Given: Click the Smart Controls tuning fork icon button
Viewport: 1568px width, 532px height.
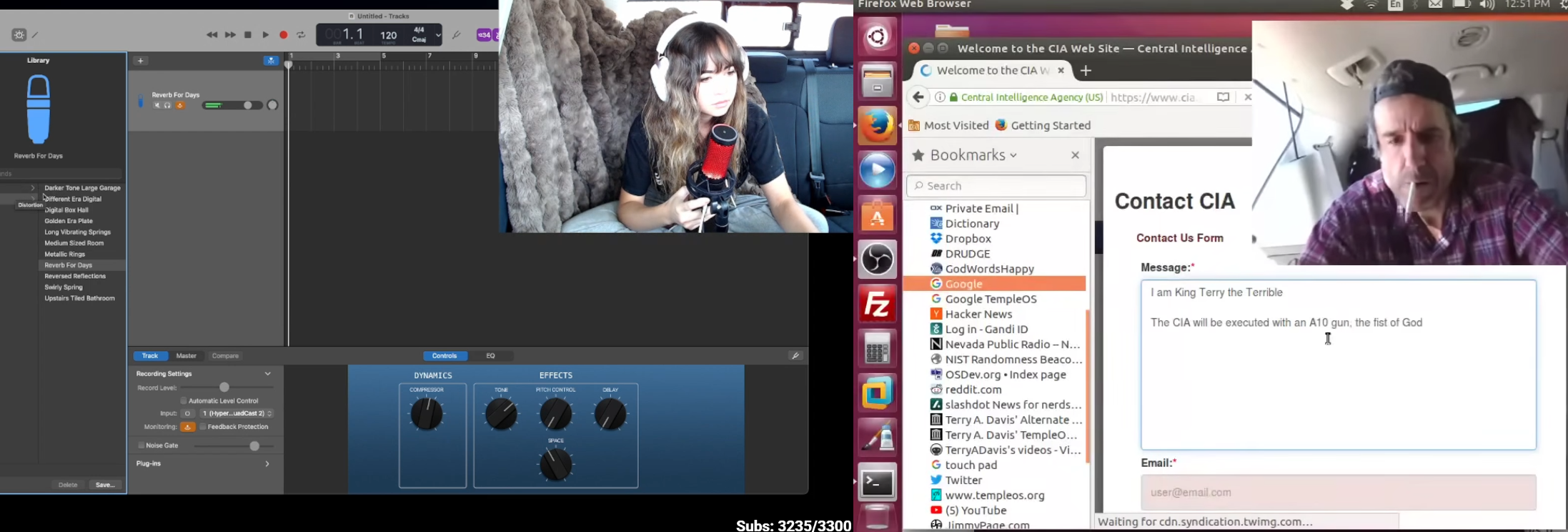Looking at the screenshot, I should click(x=795, y=355).
